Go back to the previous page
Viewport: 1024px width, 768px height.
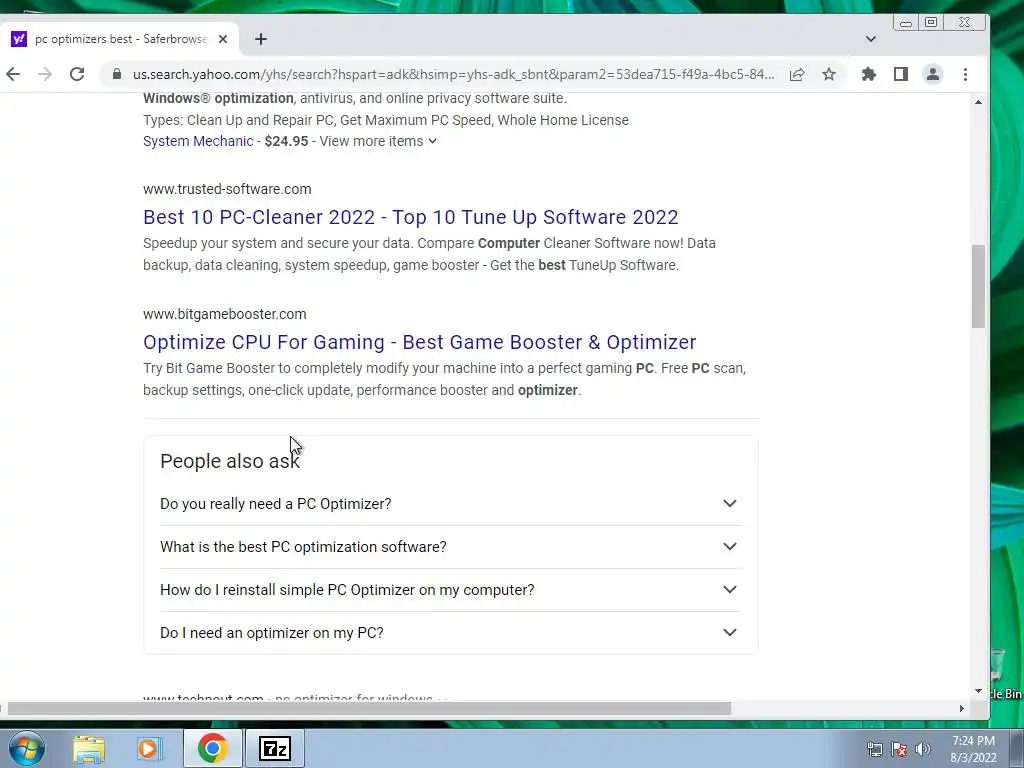point(13,74)
